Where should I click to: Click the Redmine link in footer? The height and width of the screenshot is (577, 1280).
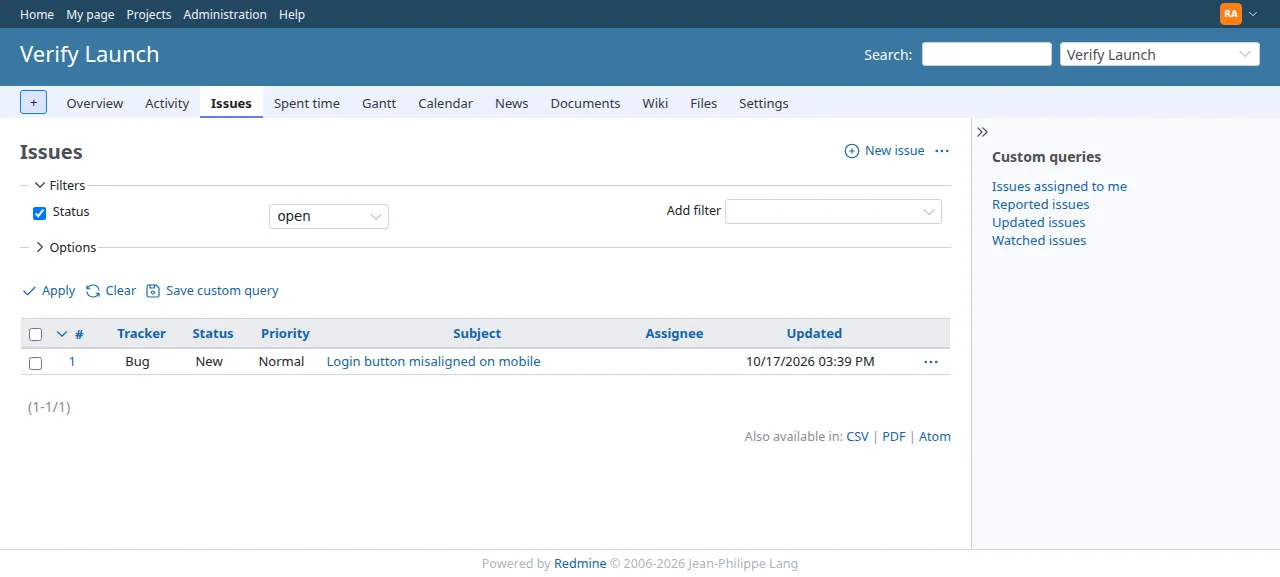580,564
